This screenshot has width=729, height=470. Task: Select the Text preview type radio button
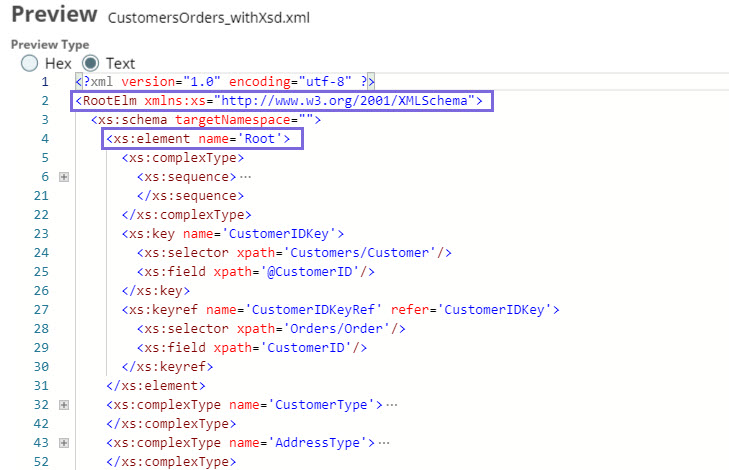click(92, 63)
